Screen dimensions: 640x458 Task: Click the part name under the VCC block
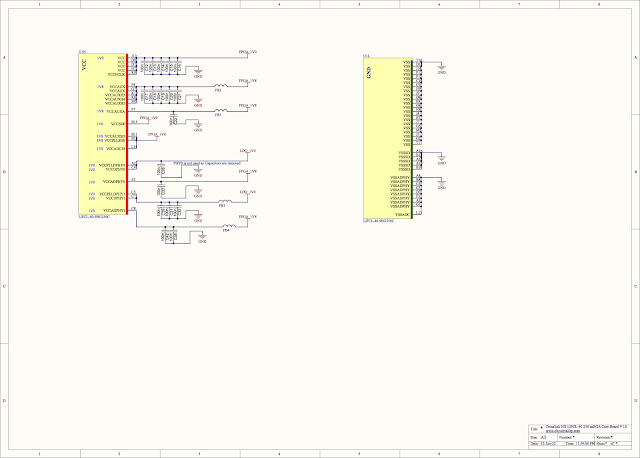[x=94, y=217]
